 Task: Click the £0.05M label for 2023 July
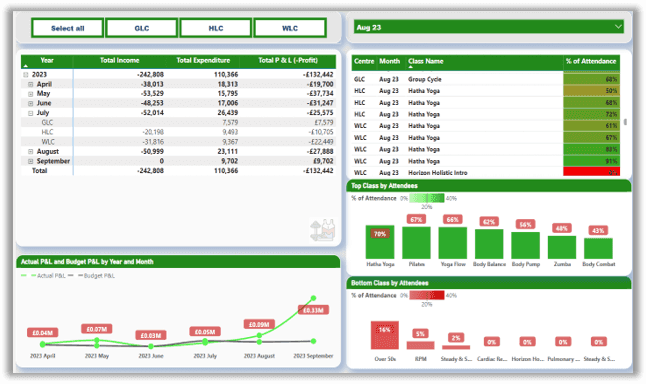pos(205,332)
